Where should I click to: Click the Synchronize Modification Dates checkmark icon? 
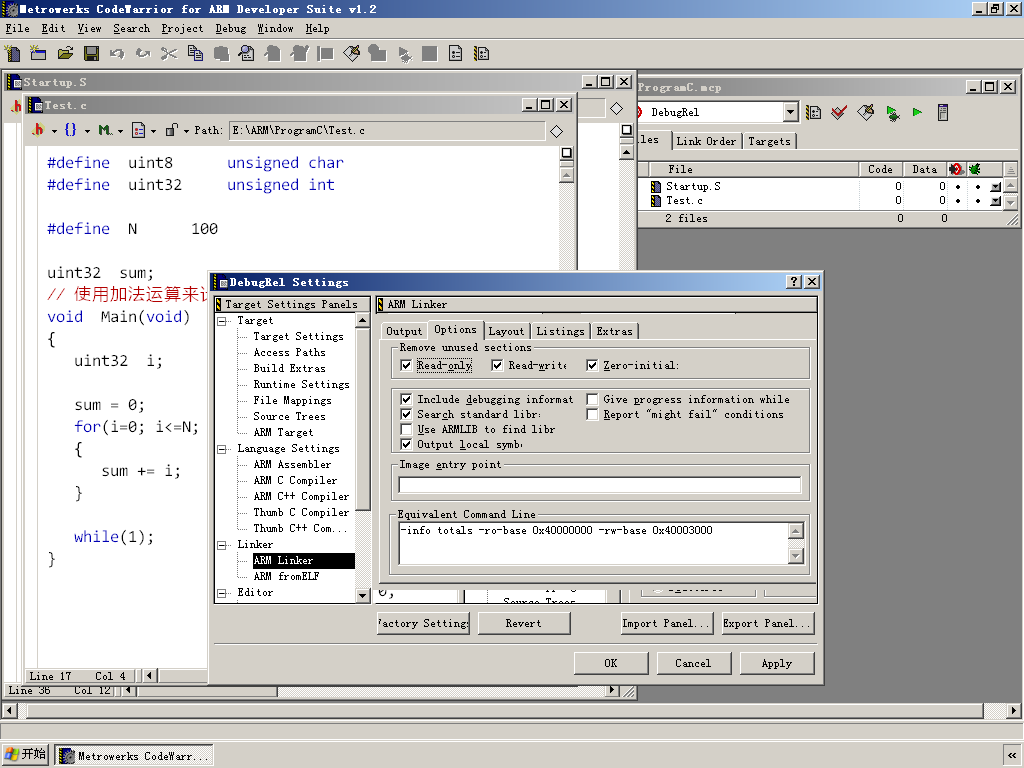[839, 112]
